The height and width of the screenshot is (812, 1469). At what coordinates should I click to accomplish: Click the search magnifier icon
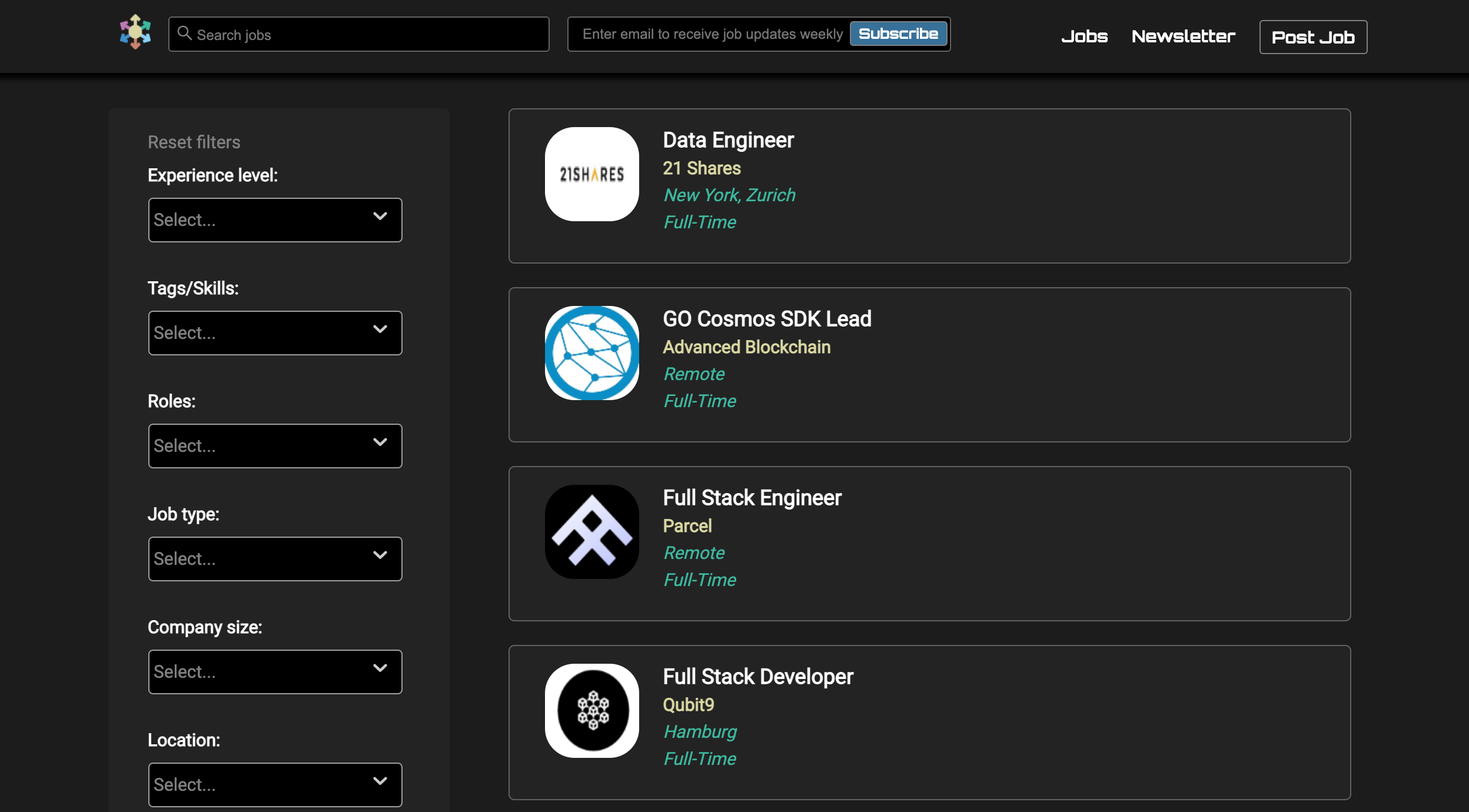point(184,33)
